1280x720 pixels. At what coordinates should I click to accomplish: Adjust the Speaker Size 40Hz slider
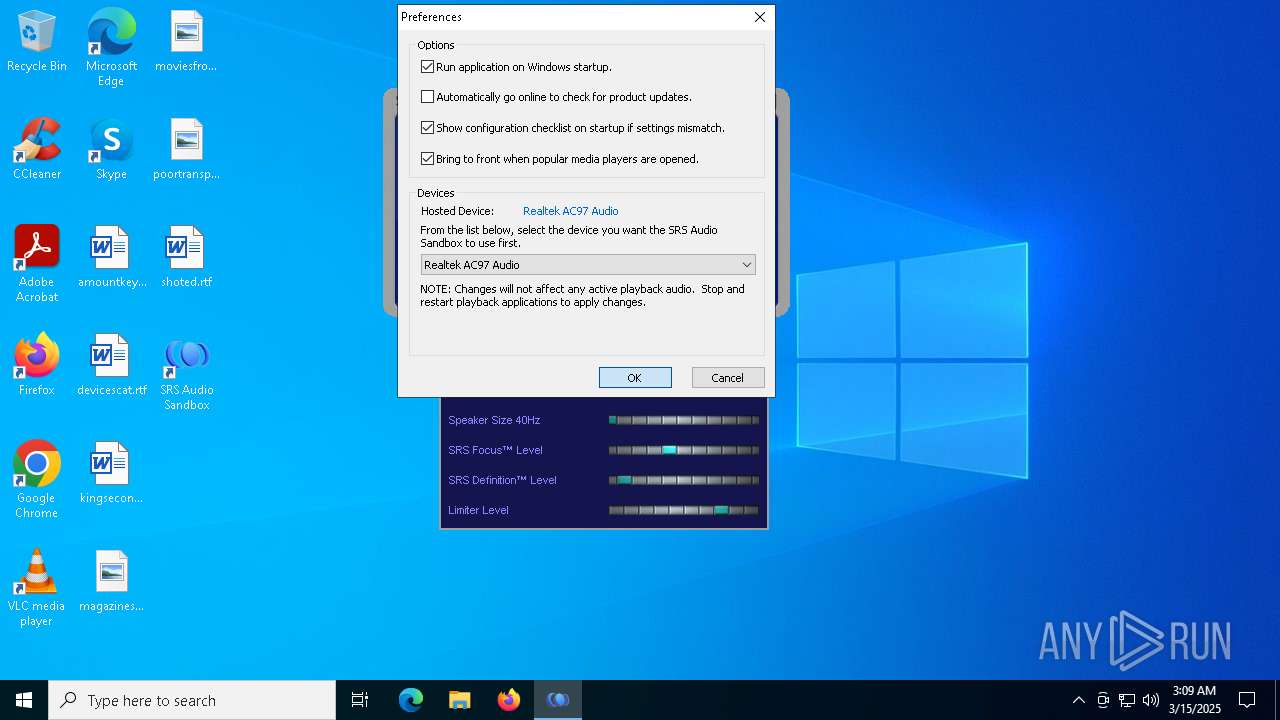tap(684, 420)
